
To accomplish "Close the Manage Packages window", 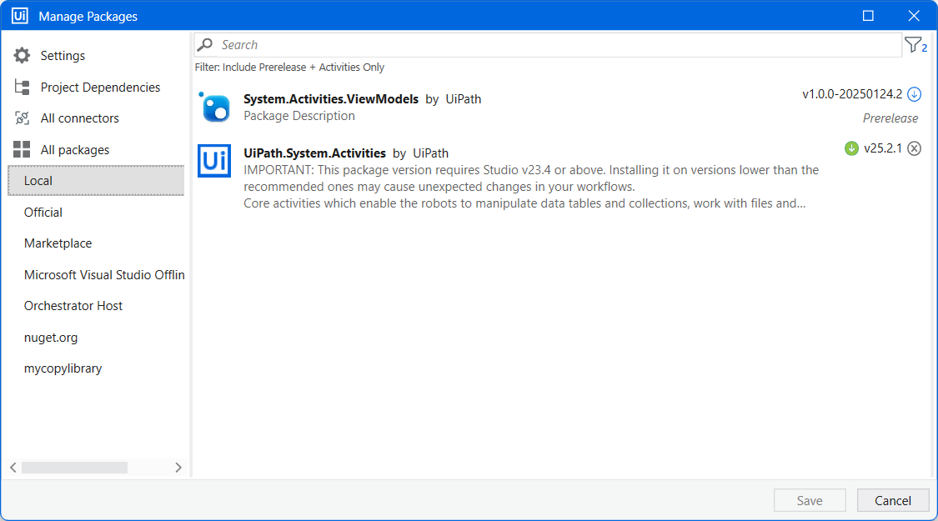I will (913, 16).
